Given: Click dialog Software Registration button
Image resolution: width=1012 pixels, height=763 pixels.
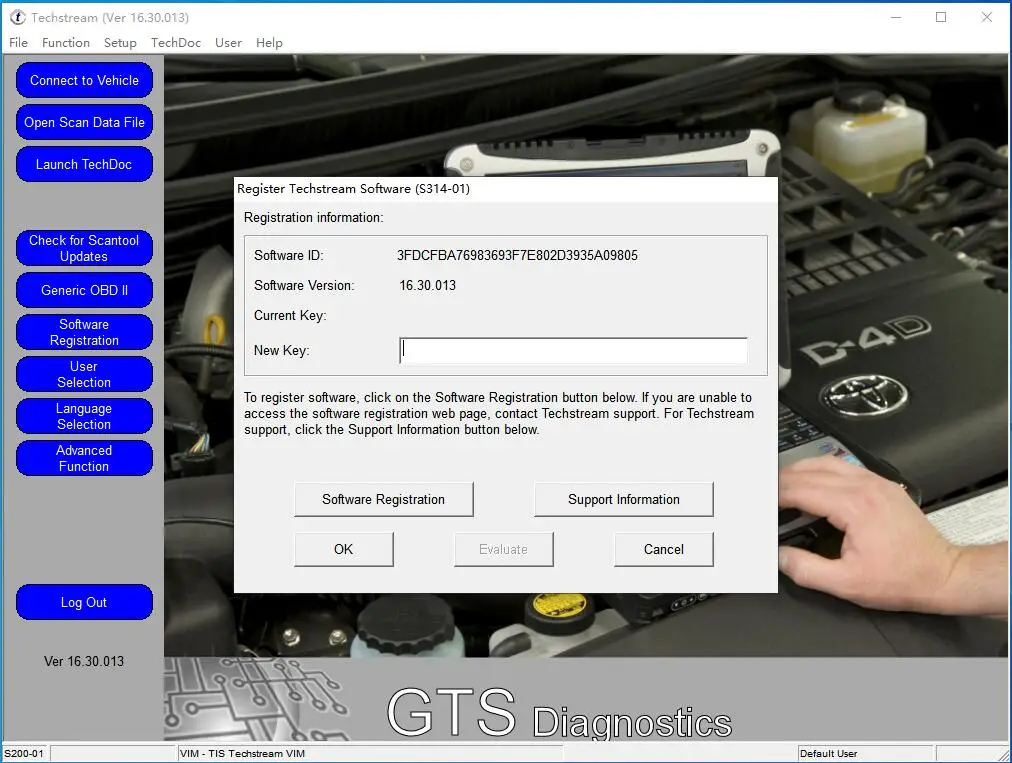Looking at the screenshot, I should click(x=383, y=500).
